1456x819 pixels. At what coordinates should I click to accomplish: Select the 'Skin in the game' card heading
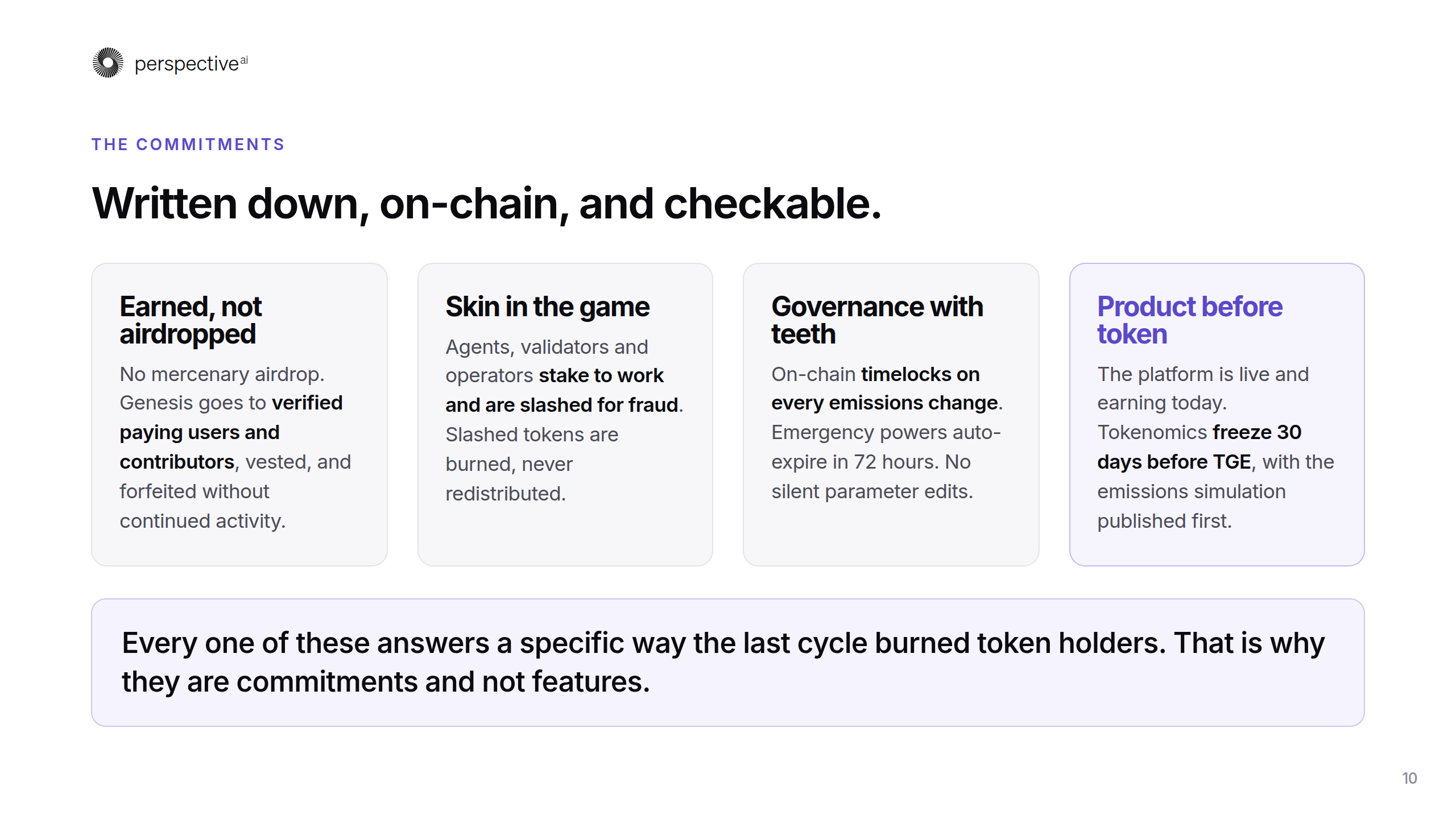[547, 307]
